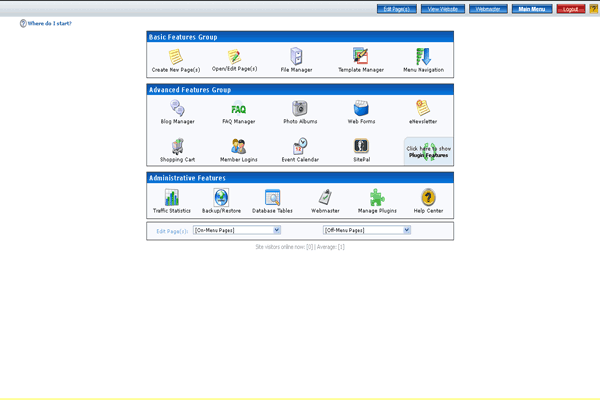Image resolution: width=600 pixels, height=400 pixels.
Task: Open the Shopping Cart feature
Action: click(x=177, y=147)
